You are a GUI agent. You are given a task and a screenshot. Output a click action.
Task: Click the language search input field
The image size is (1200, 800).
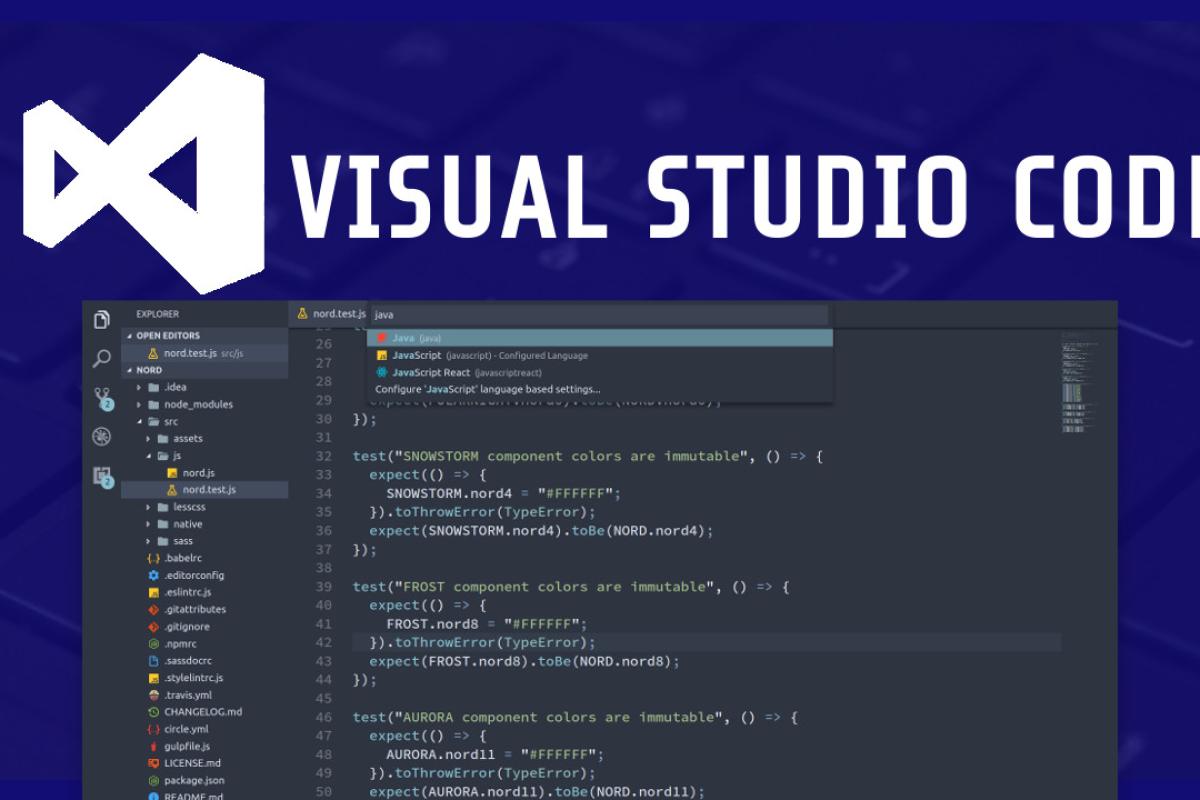(x=598, y=315)
